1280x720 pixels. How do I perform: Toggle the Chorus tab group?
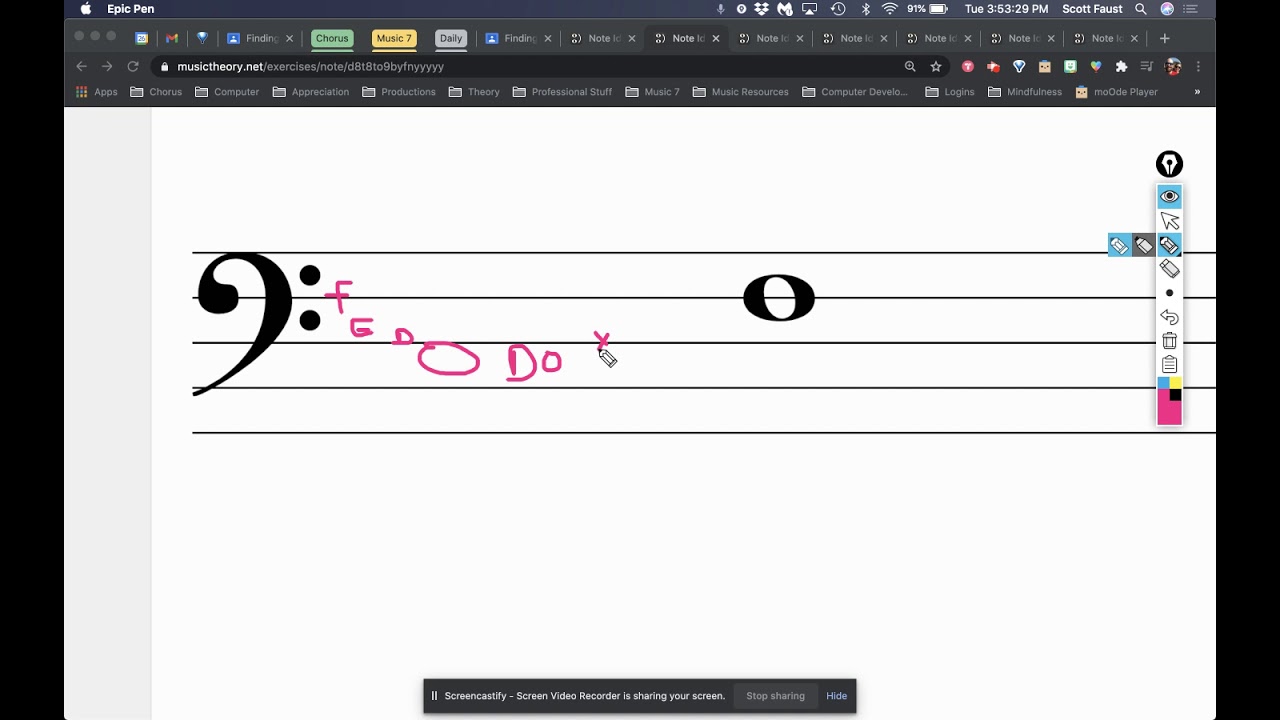332,38
